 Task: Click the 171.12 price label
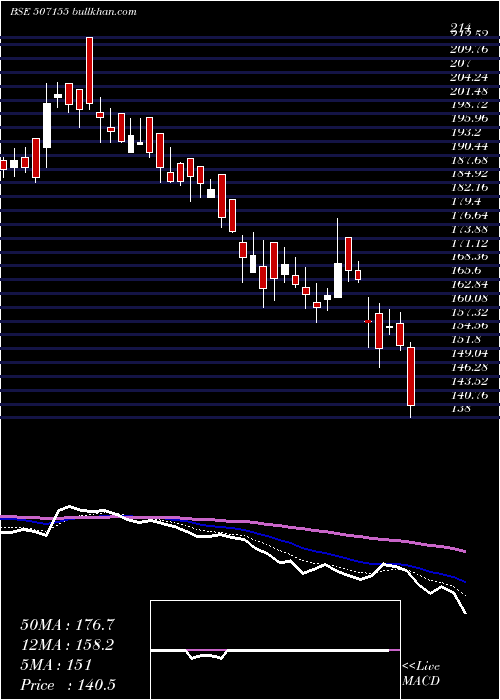tap(468, 243)
